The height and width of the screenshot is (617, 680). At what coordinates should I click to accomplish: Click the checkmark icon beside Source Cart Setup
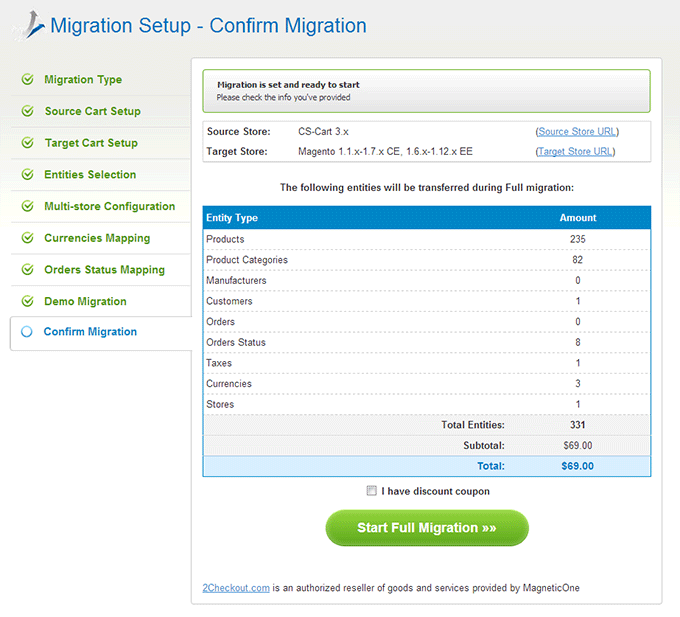28,111
